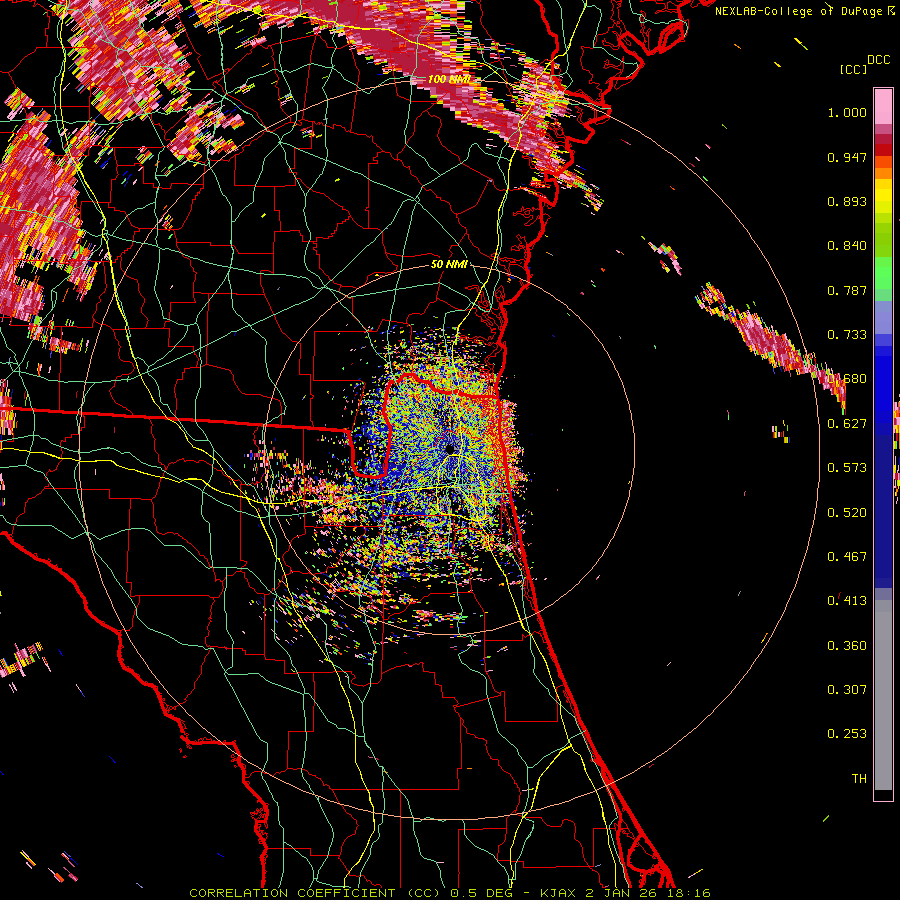Click the 18:16 timestamp in the caption
Image resolution: width=900 pixels, height=900 pixels.
coord(690,893)
